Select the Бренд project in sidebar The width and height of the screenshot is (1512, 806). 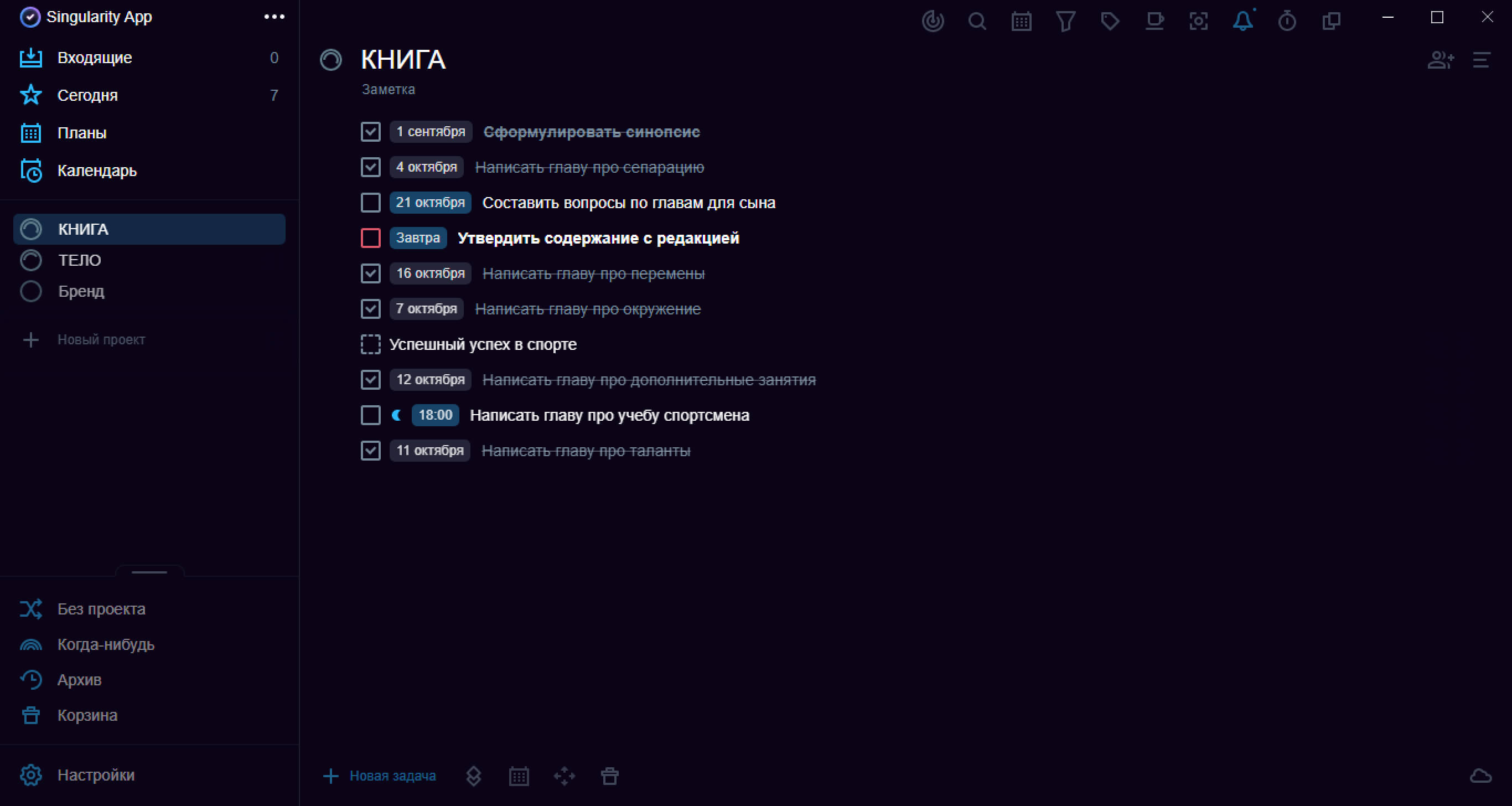149,291
